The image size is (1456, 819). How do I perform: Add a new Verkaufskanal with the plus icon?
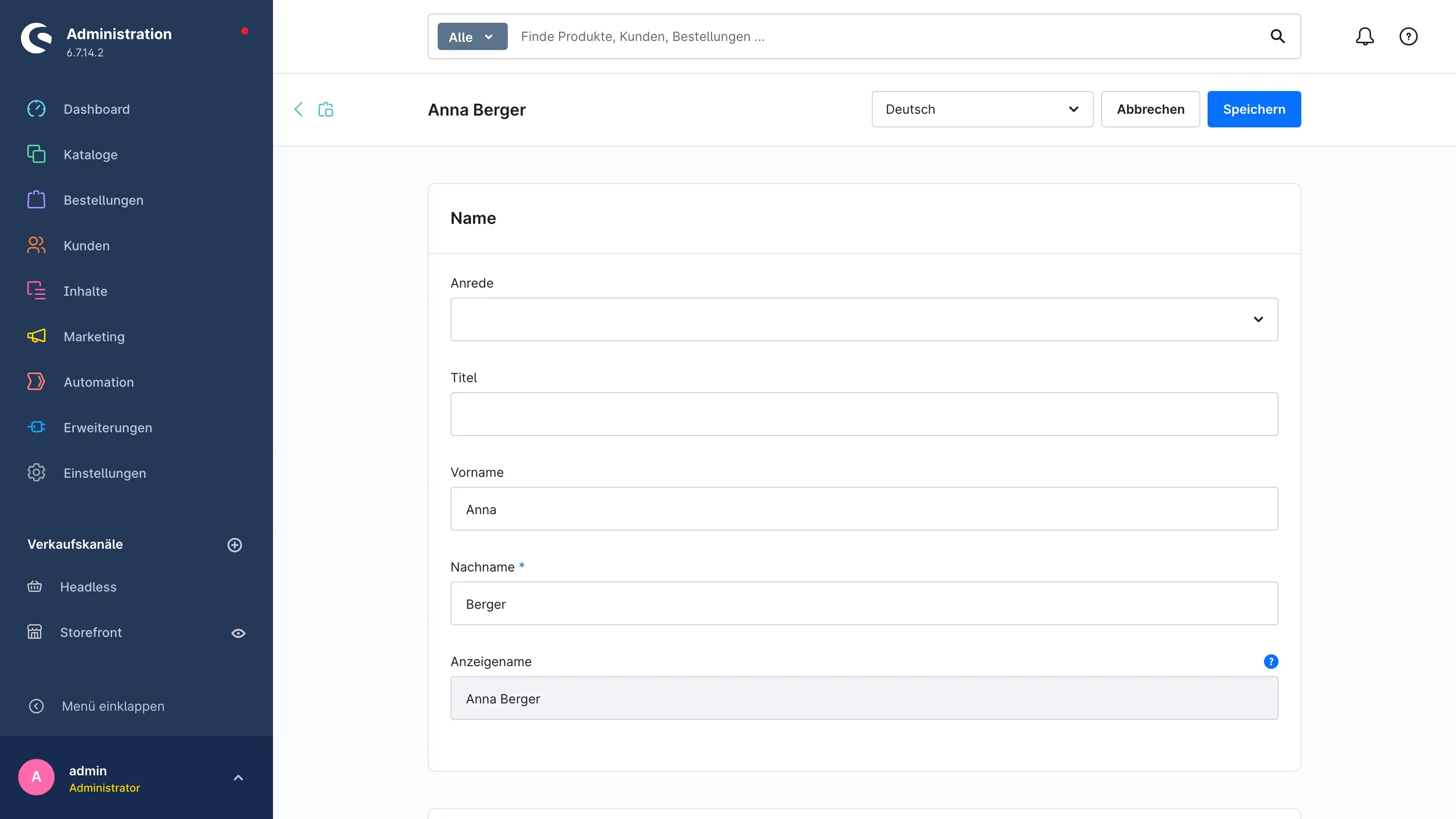[235, 545]
